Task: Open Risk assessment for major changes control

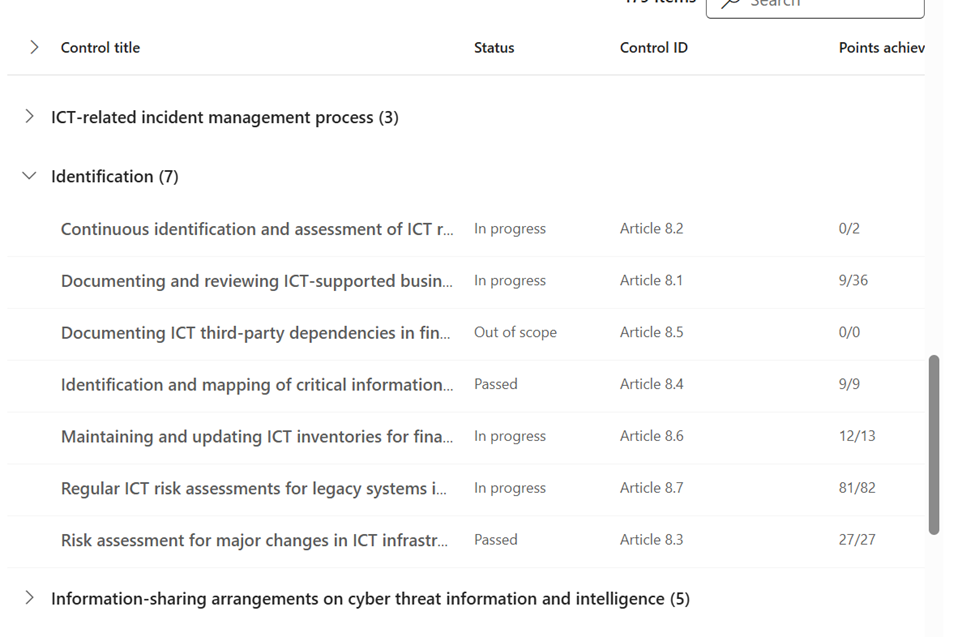Action: coord(254,540)
